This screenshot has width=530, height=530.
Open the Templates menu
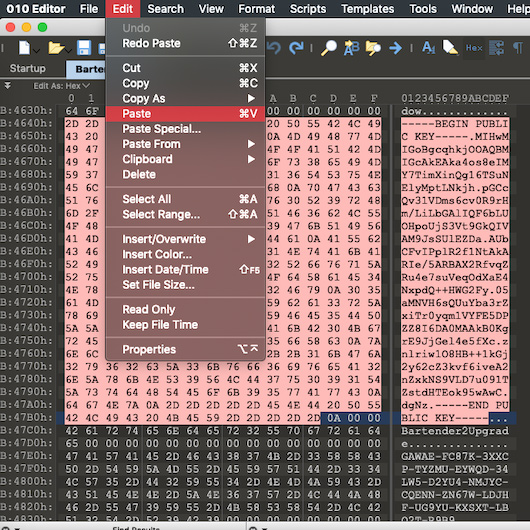tap(367, 9)
